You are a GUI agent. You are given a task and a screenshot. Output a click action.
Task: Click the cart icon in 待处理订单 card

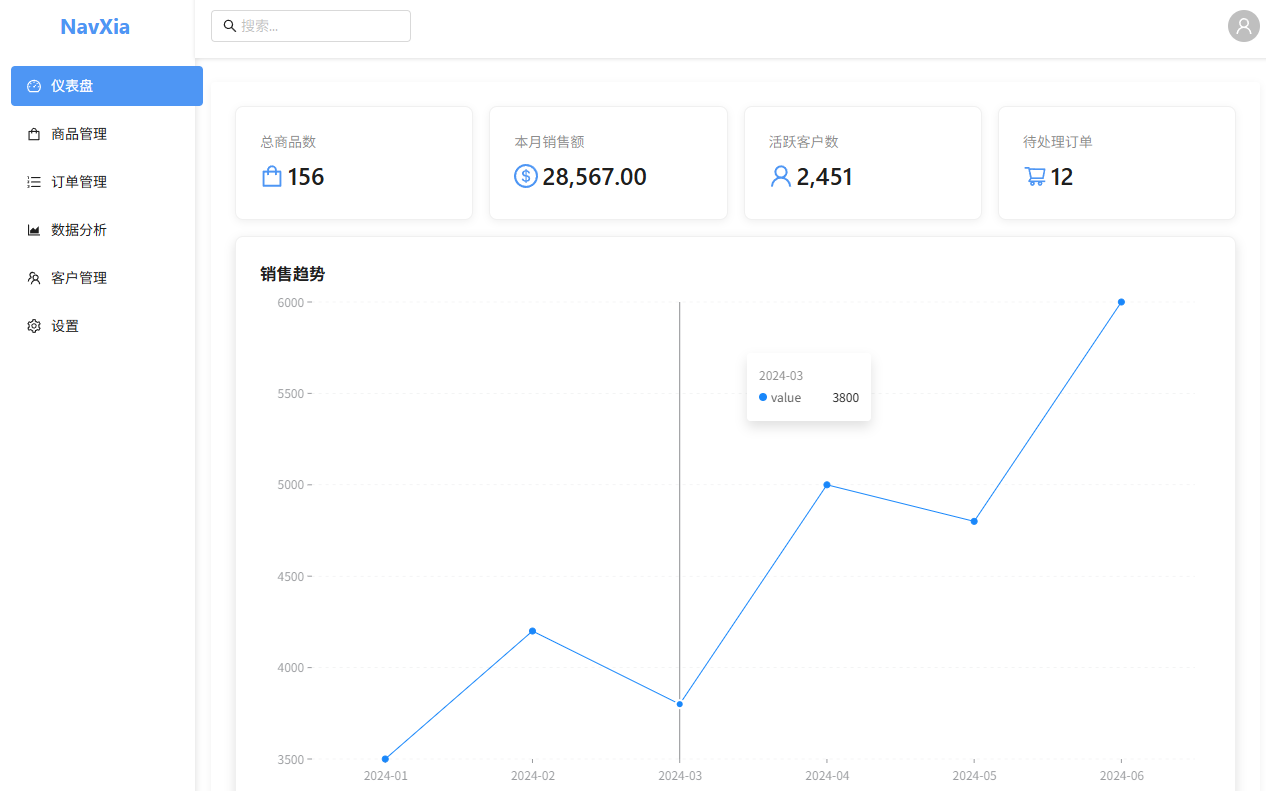click(1035, 177)
